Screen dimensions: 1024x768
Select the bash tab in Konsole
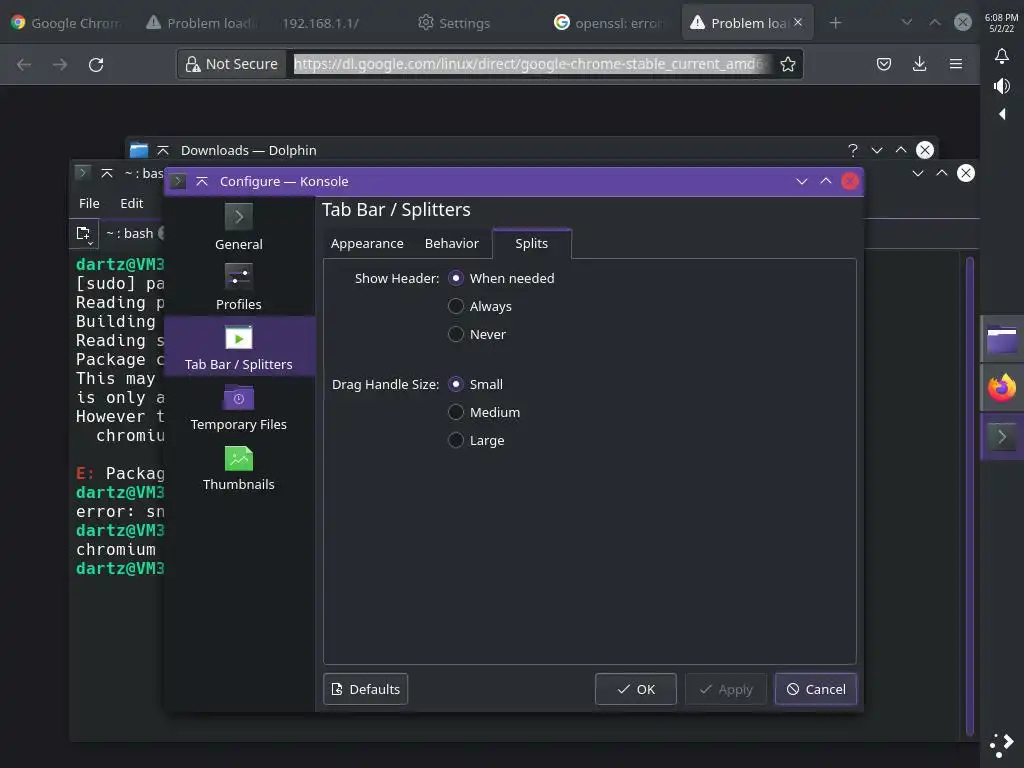129,233
